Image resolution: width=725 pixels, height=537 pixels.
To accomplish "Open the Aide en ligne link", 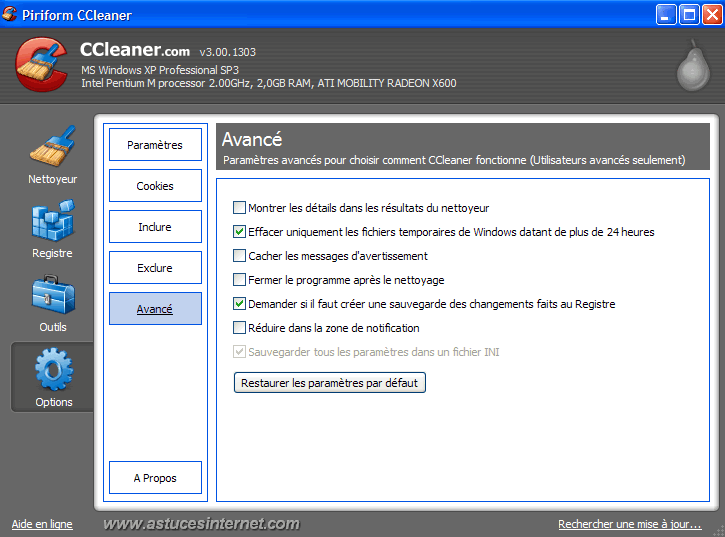I will [x=42, y=524].
